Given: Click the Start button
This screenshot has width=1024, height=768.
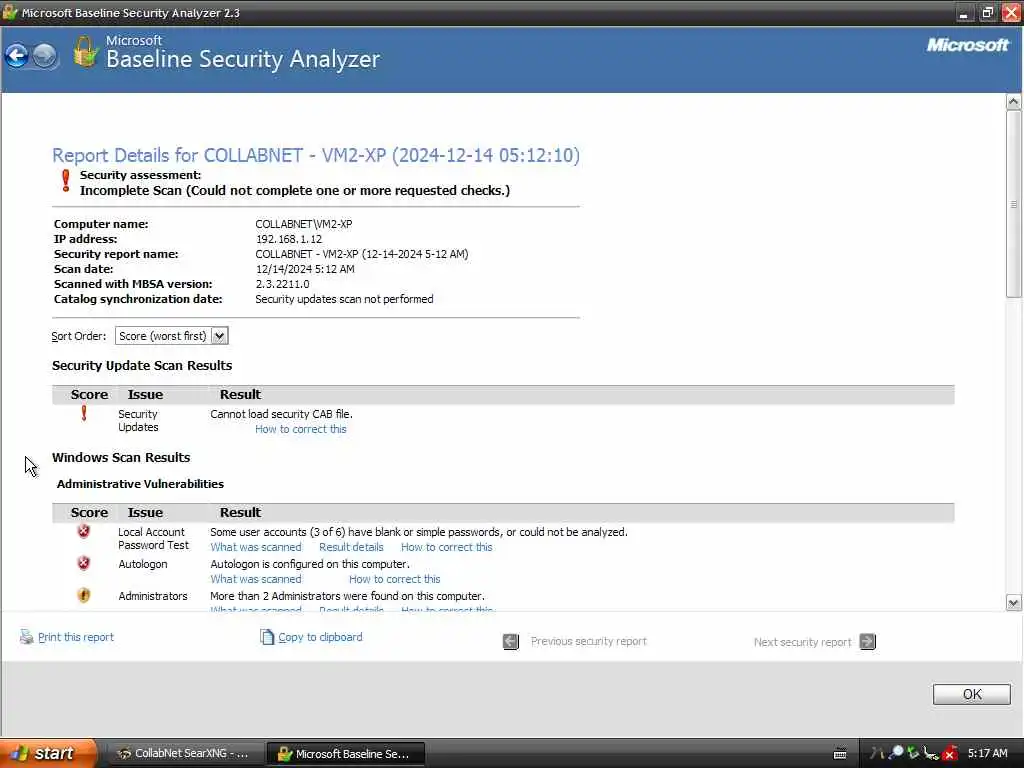Looking at the screenshot, I should (x=48, y=753).
